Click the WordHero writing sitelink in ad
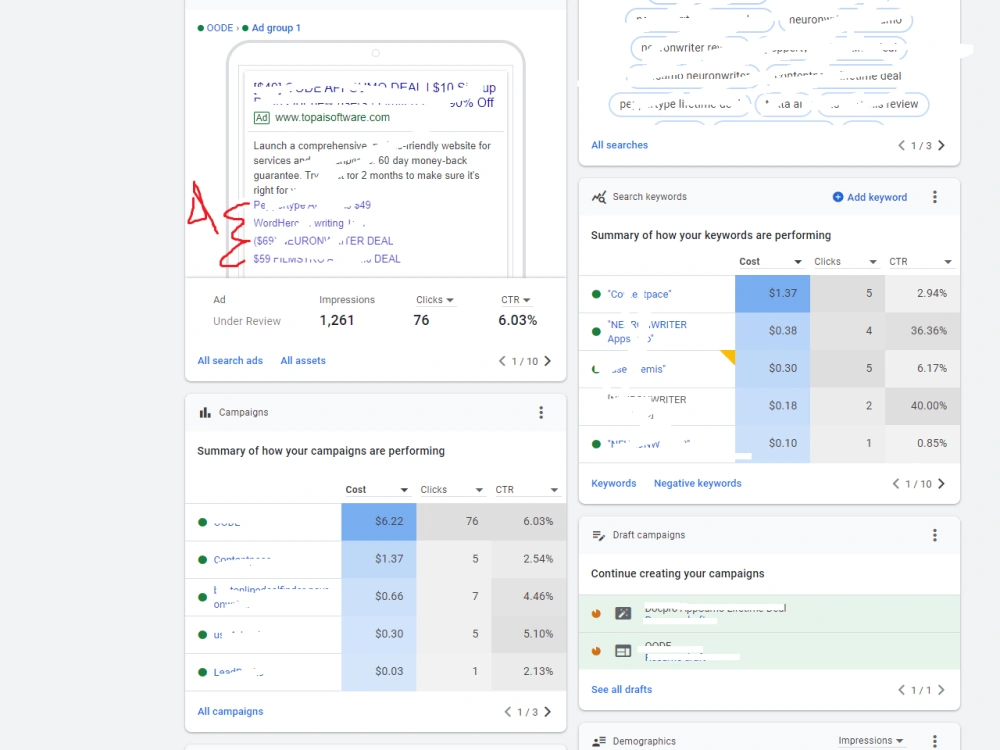 [309, 223]
